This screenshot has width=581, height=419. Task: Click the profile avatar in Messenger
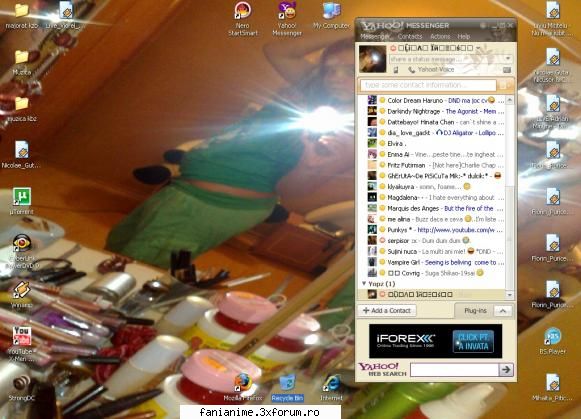(x=372, y=59)
